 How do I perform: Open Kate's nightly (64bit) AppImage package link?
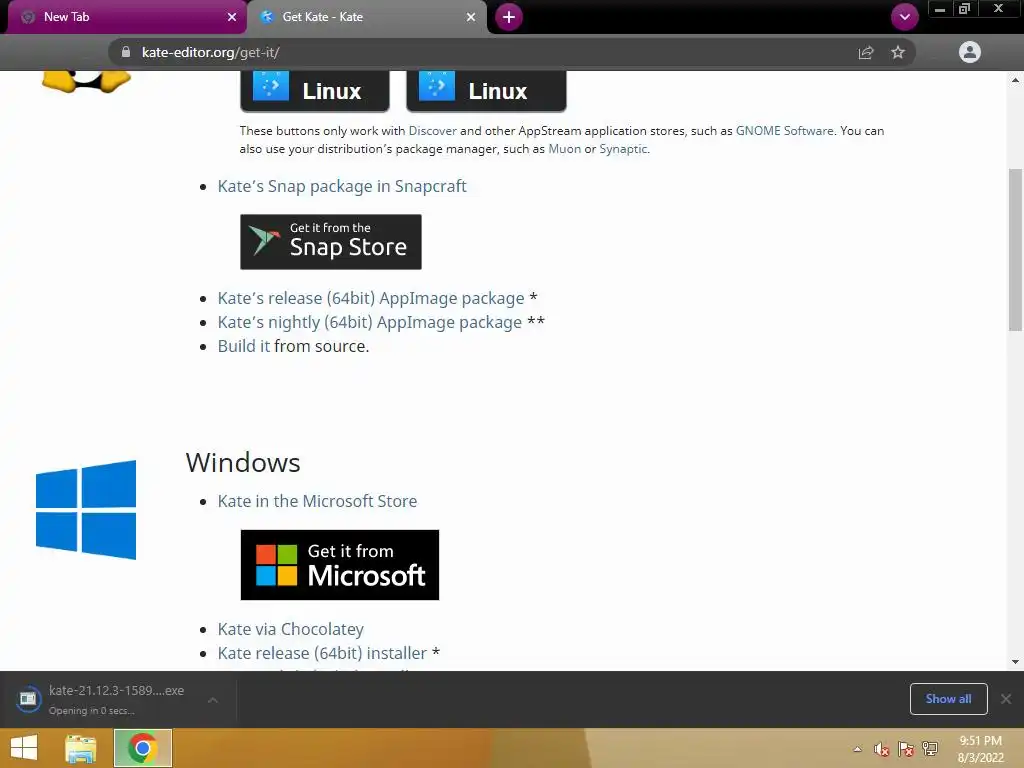[370, 323]
